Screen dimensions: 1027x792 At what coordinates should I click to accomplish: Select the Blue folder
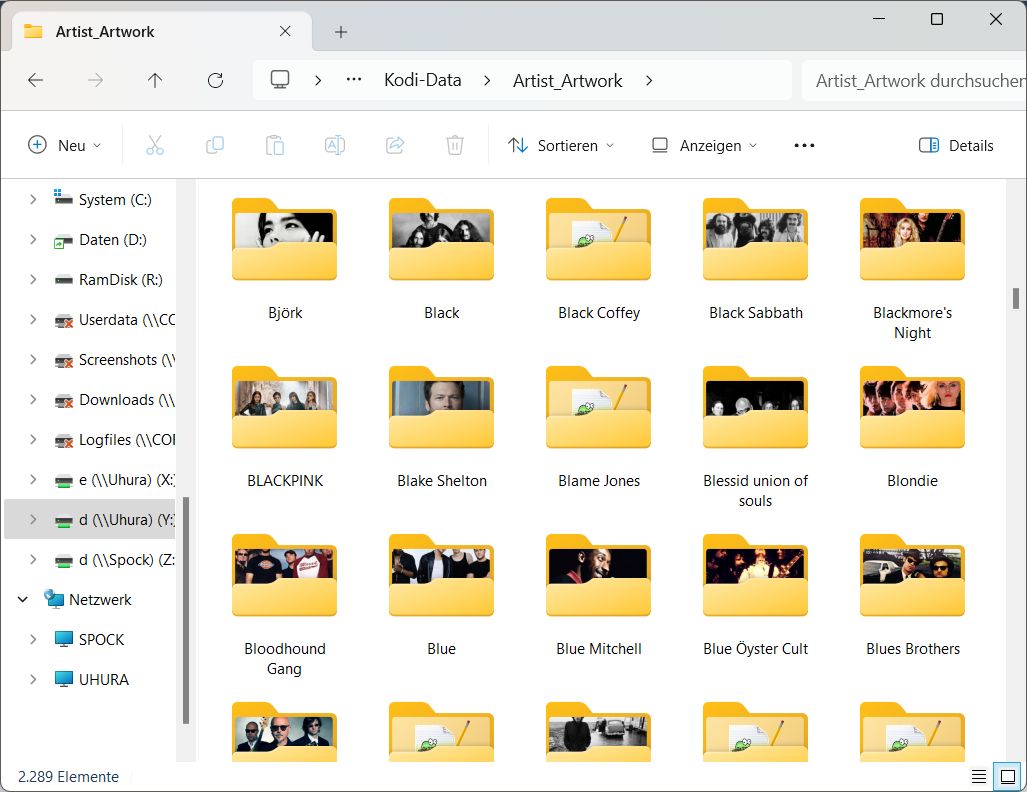click(441, 595)
